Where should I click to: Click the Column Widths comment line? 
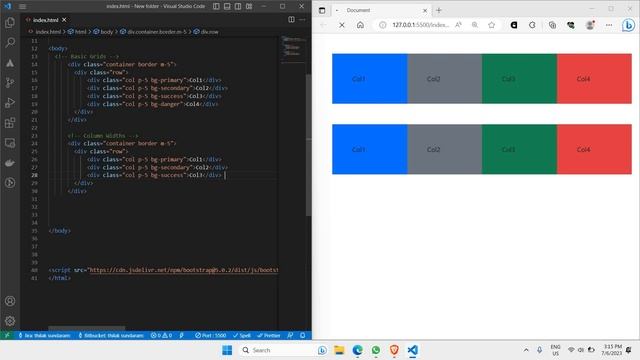tap(103, 136)
